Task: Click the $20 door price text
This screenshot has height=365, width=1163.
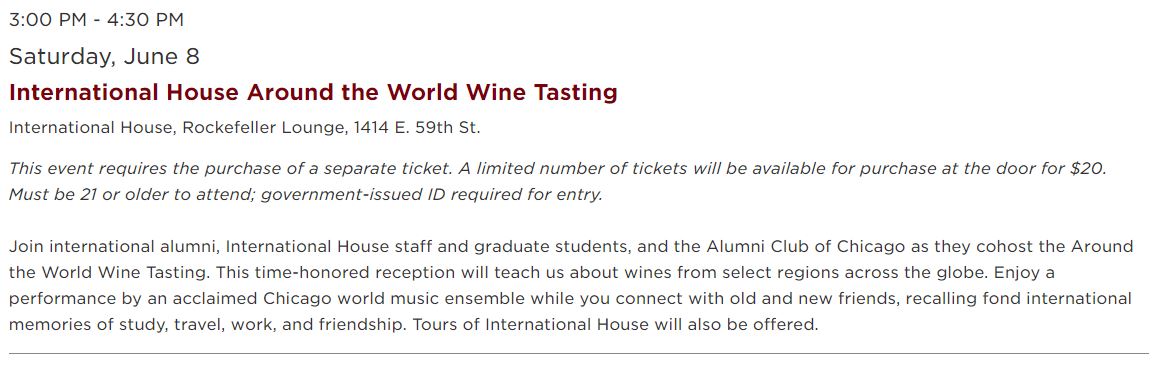Action: [1088, 168]
